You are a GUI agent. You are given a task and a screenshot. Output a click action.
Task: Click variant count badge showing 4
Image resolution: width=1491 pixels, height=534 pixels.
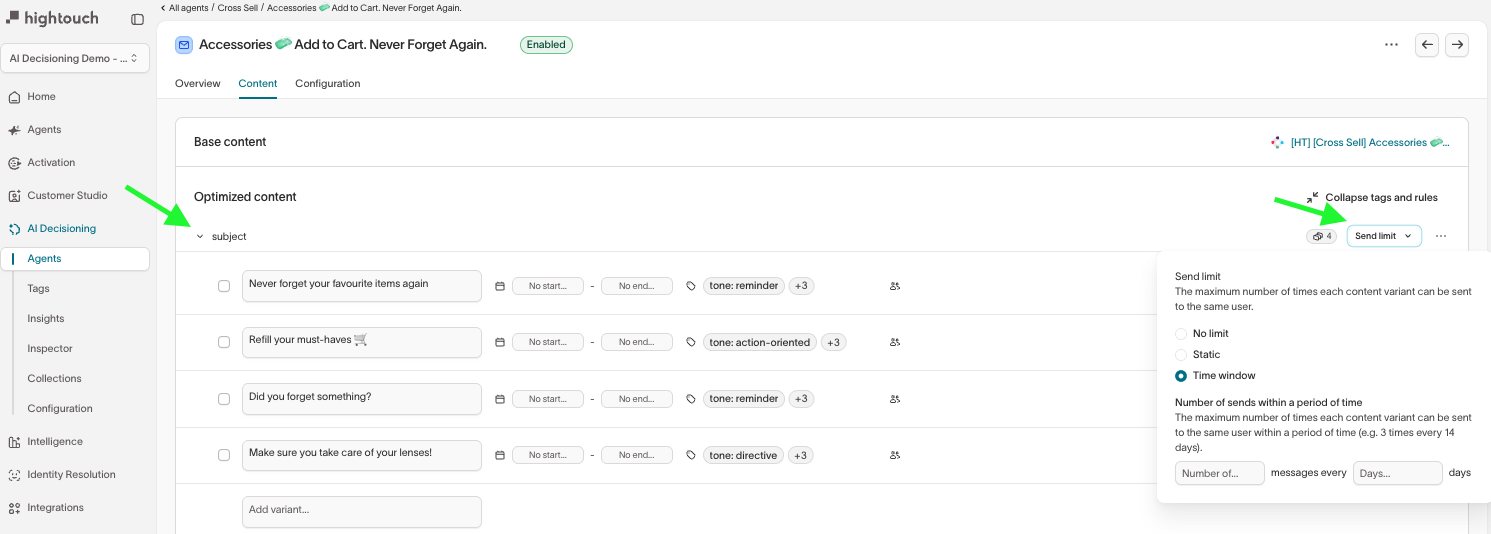point(1321,237)
